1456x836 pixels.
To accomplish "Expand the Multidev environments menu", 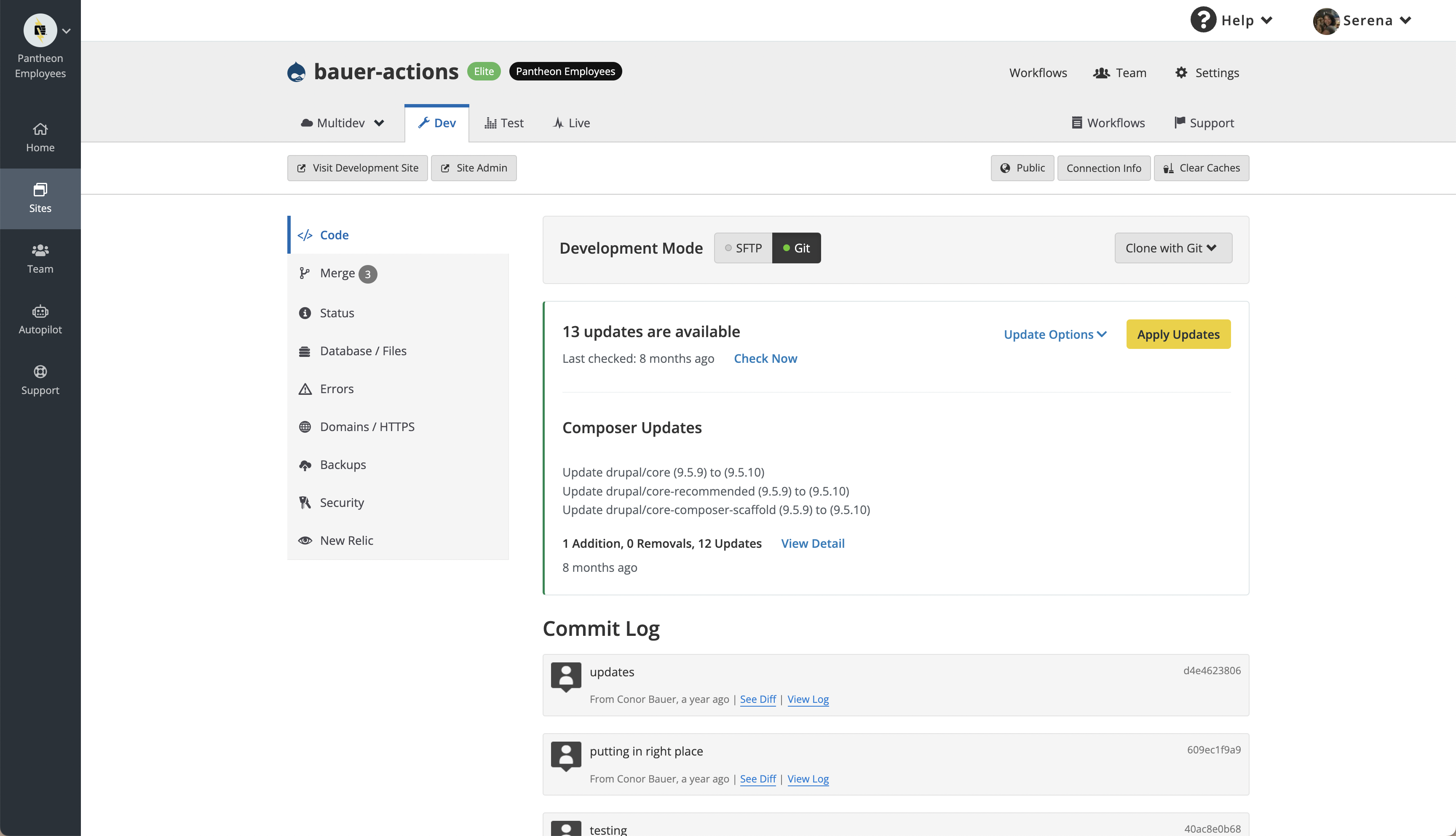I will click(342, 122).
